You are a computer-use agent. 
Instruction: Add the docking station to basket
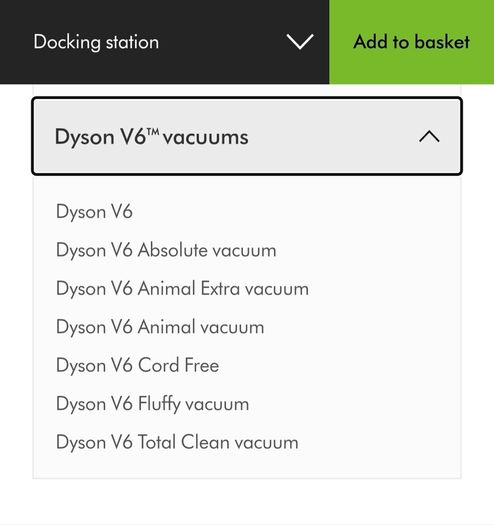click(411, 42)
